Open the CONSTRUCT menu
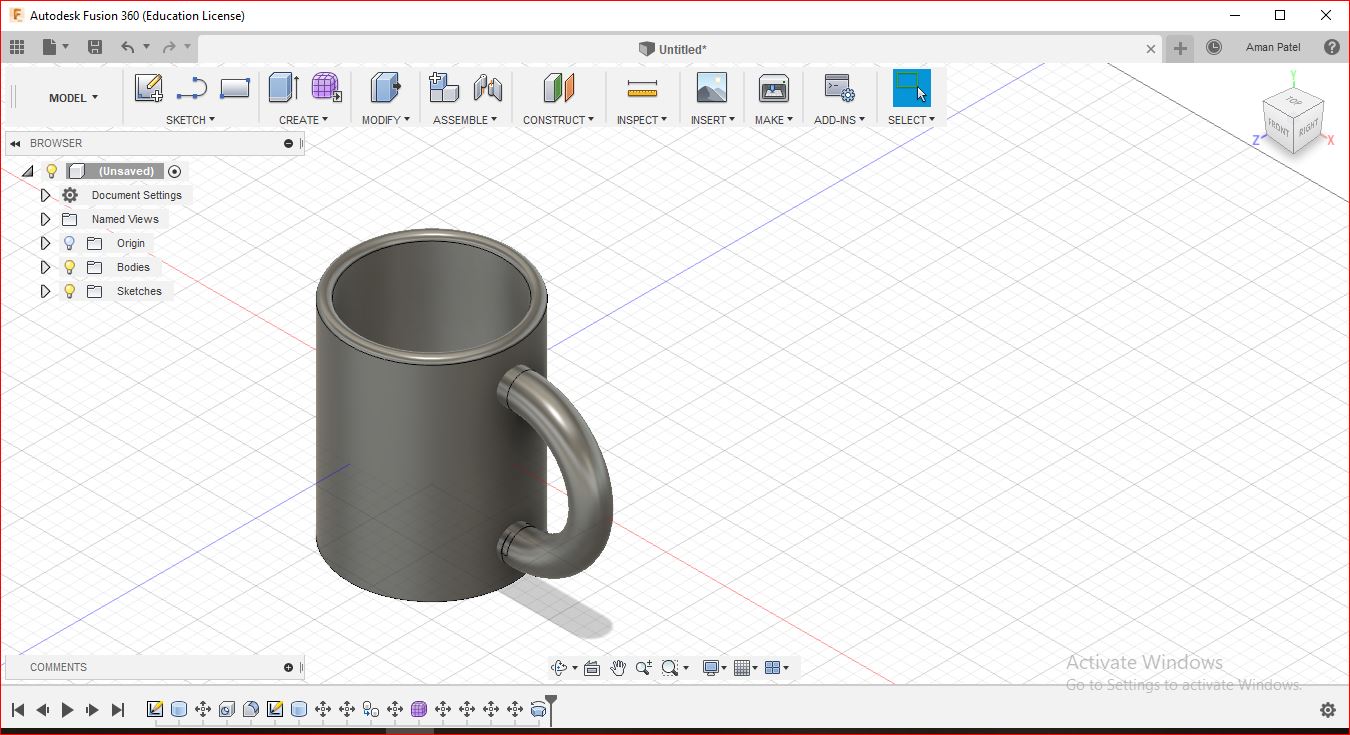This screenshot has height=735, width=1350. click(x=558, y=120)
